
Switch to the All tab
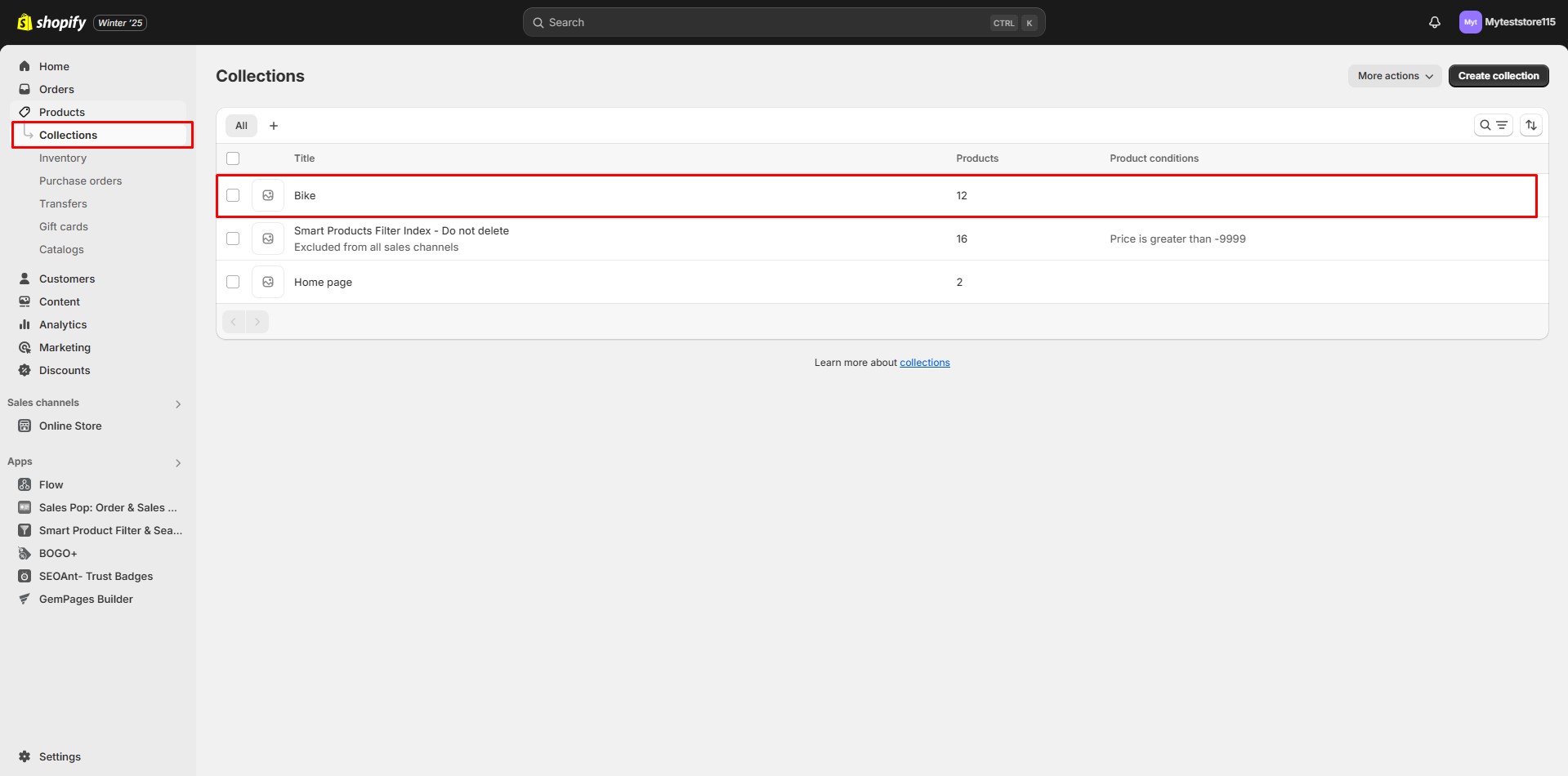(x=241, y=125)
